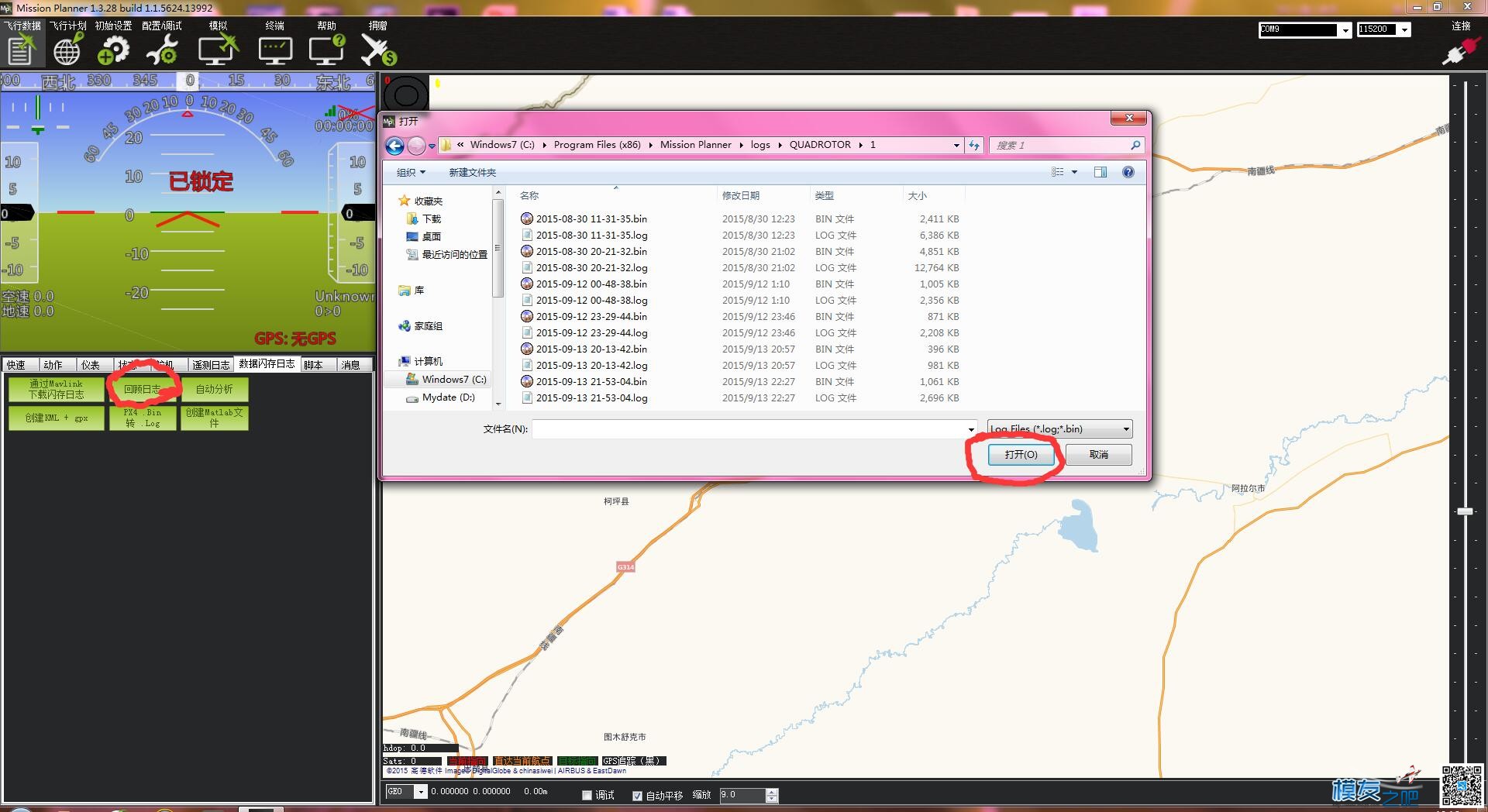This screenshot has height=812, width=1488.
Task: Switch to the 动作 tab
Action: [53, 365]
